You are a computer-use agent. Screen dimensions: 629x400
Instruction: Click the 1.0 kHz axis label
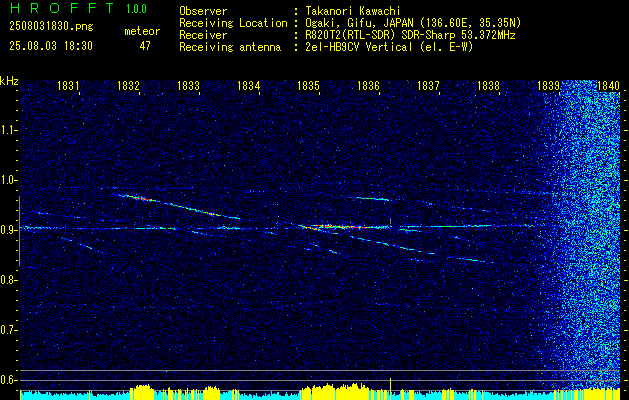click(8, 180)
